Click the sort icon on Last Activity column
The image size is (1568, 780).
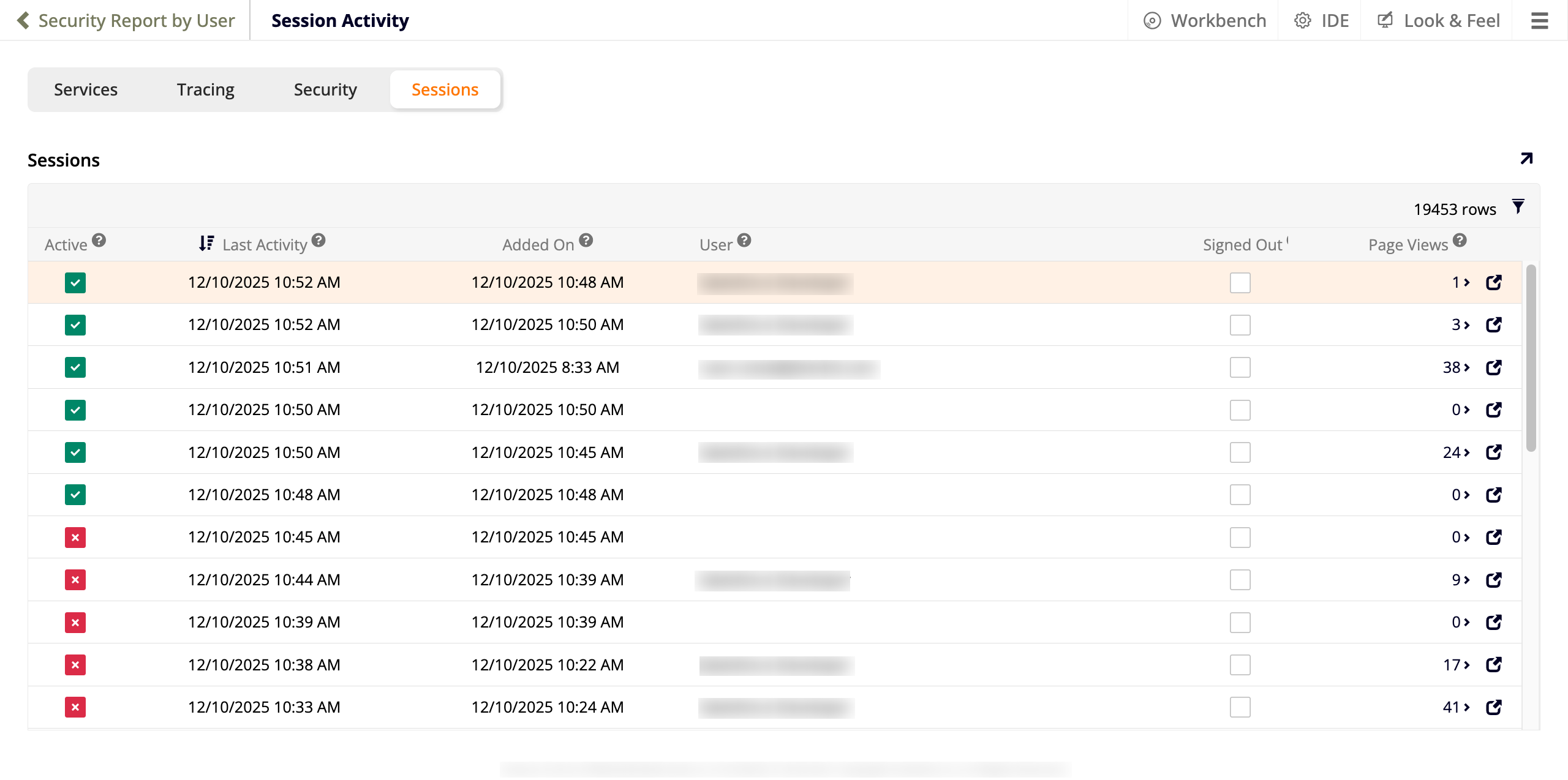206,243
